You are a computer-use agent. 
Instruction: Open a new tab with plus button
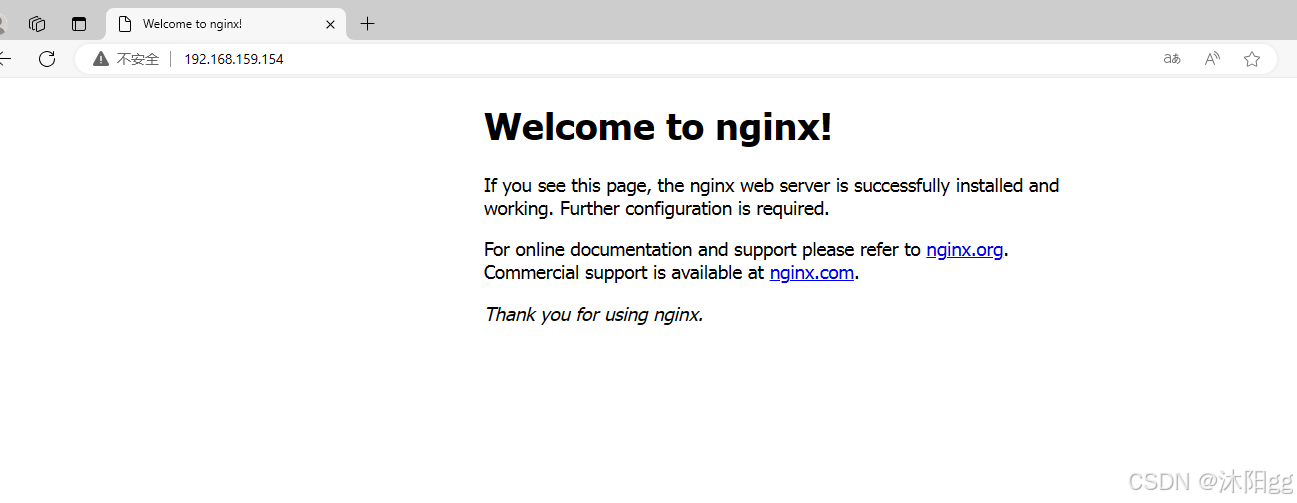point(367,24)
